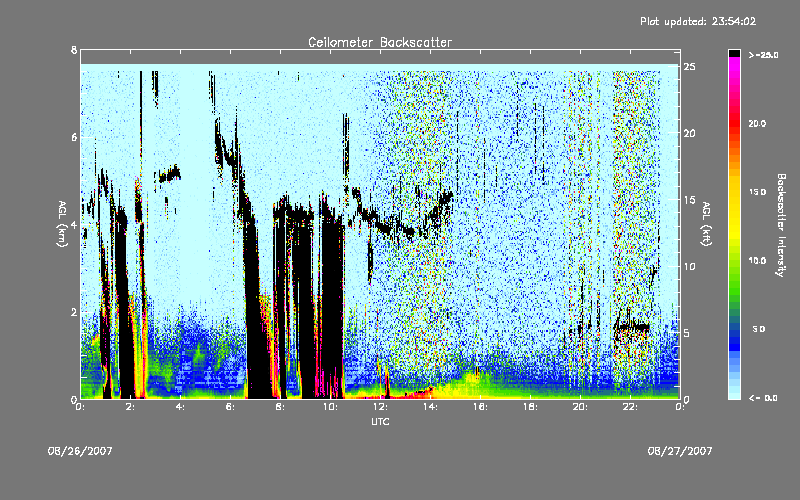This screenshot has height=500, width=800.
Task: Click the "12:" UTC hour tick
Action: pyautogui.click(x=380, y=407)
